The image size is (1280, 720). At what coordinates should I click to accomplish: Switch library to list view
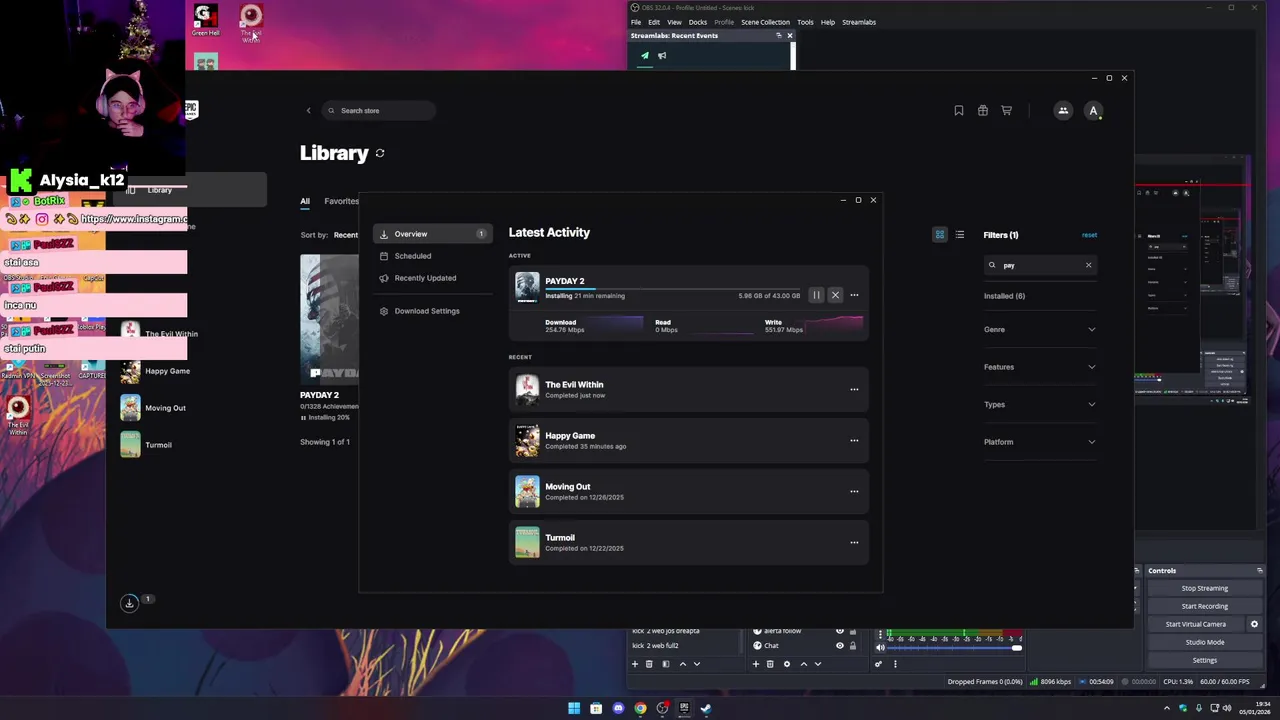(960, 235)
